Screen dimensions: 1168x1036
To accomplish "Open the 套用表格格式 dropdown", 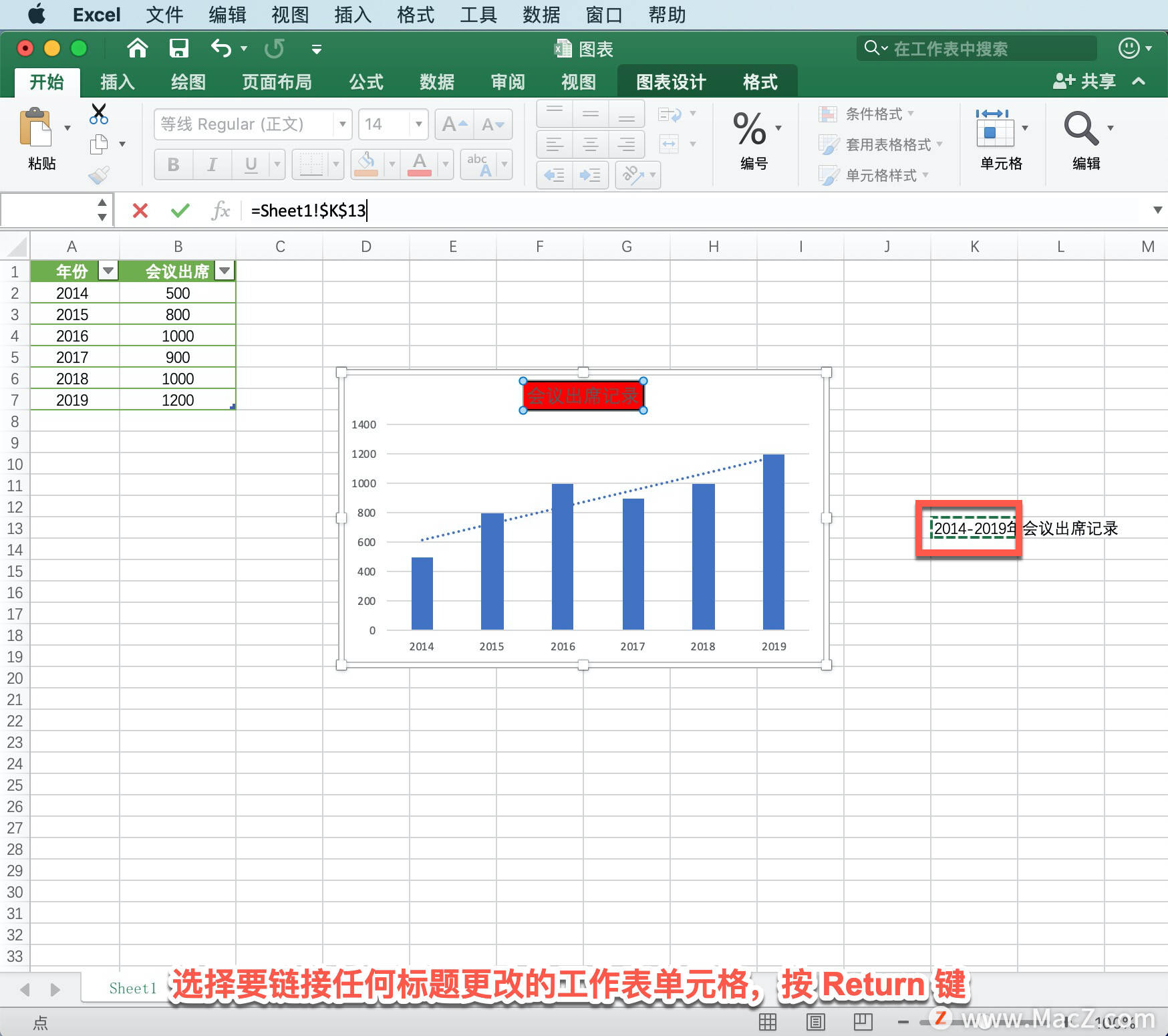I will tap(880, 144).
